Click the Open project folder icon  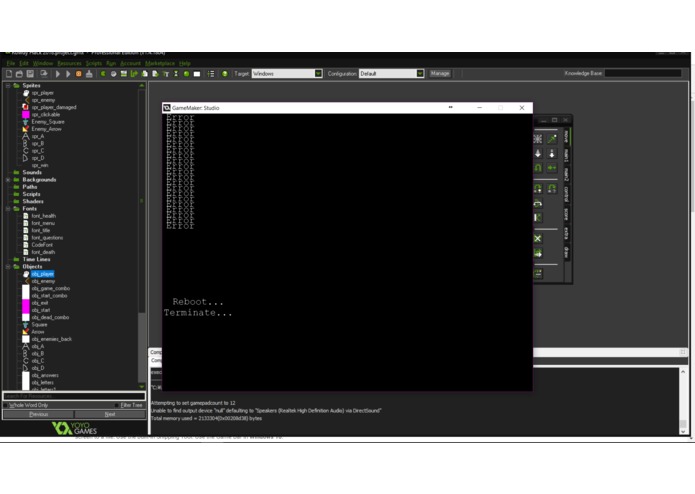tap(19, 74)
